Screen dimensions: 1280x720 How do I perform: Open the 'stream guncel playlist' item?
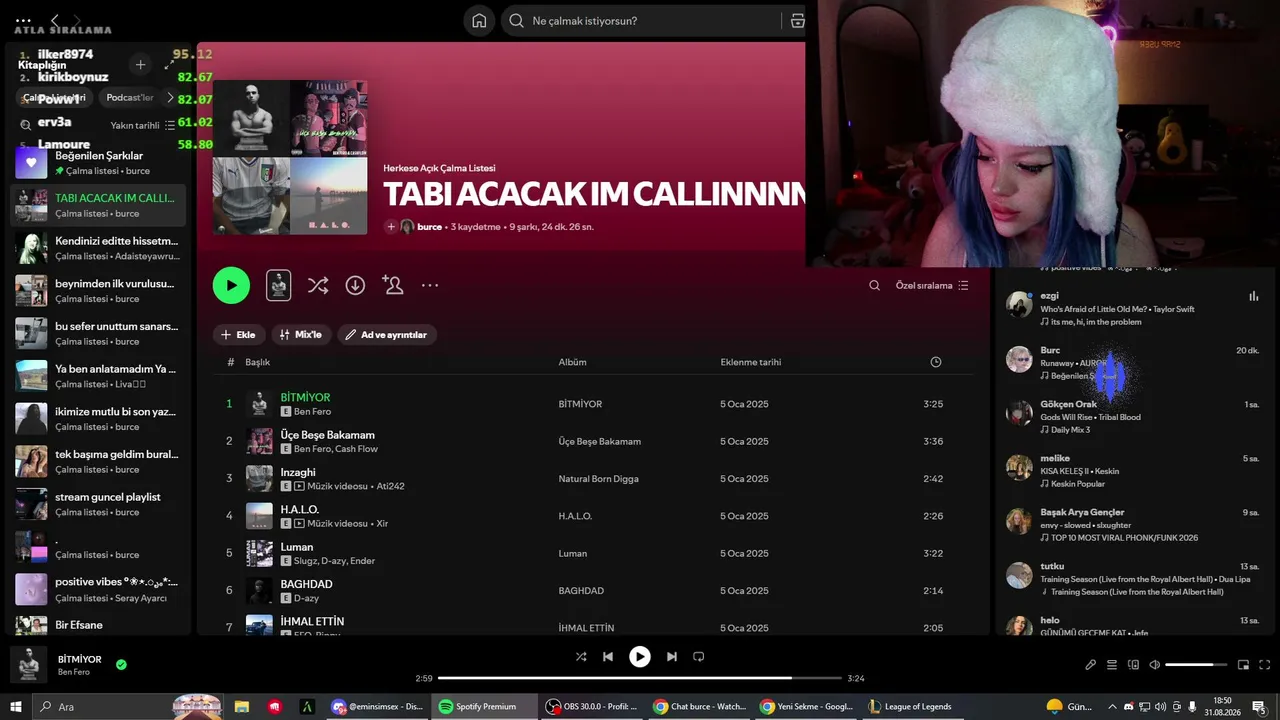pyautogui.click(x=98, y=504)
